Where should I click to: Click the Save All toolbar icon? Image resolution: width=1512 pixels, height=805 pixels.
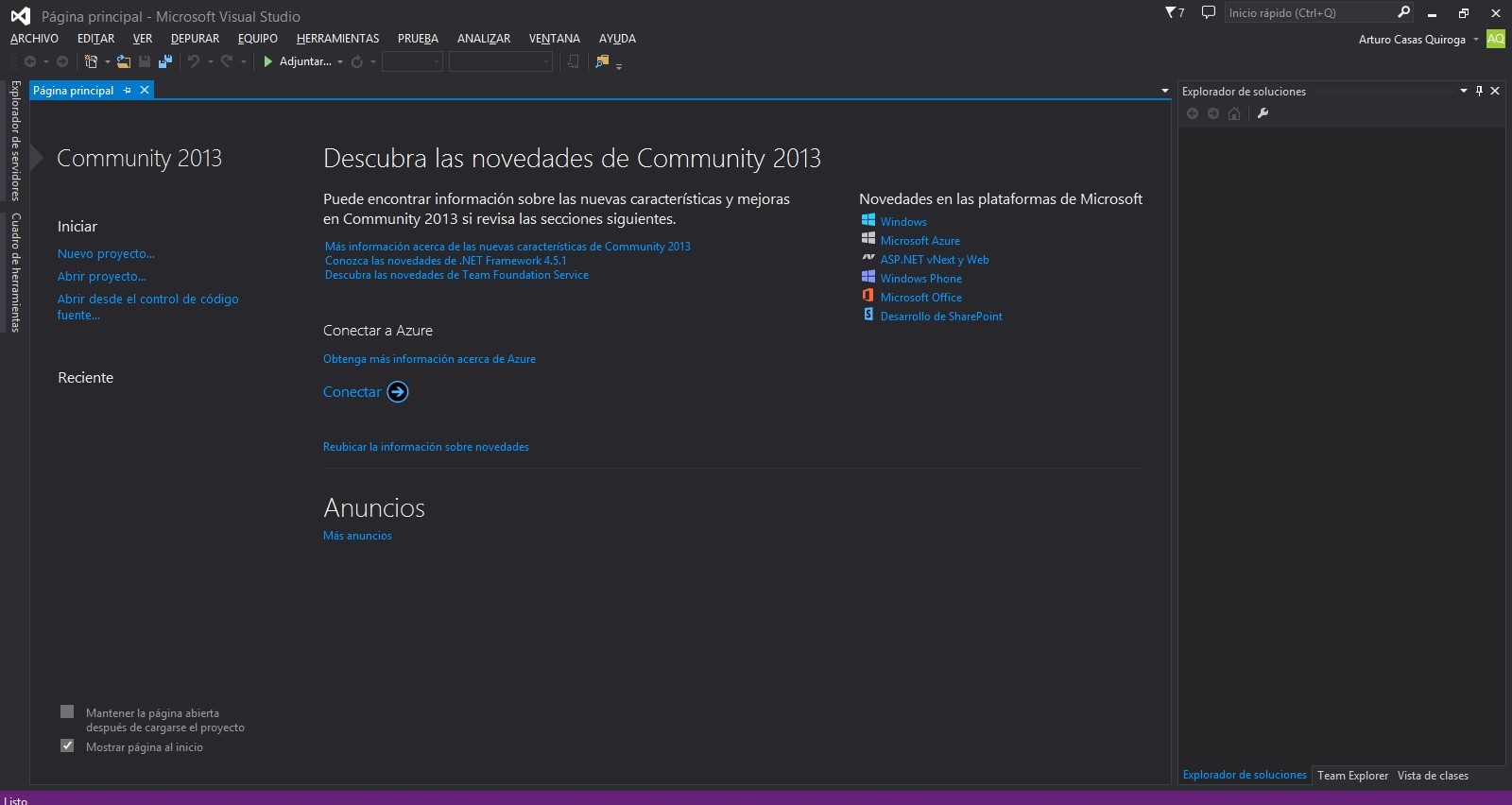tap(165, 61)
